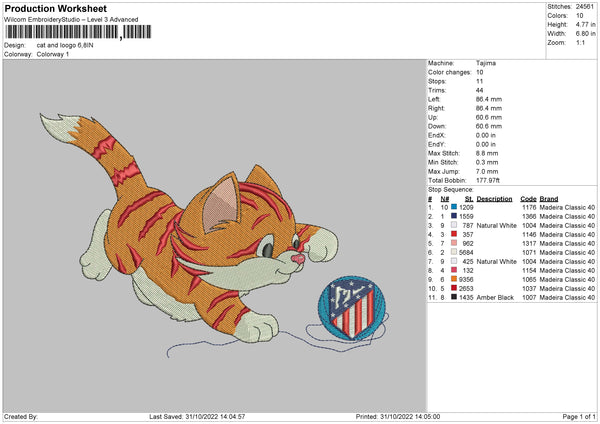Click the barcode under the worksheet title
Viewport: 600px width, 424px height.
(x=78, y=32)
